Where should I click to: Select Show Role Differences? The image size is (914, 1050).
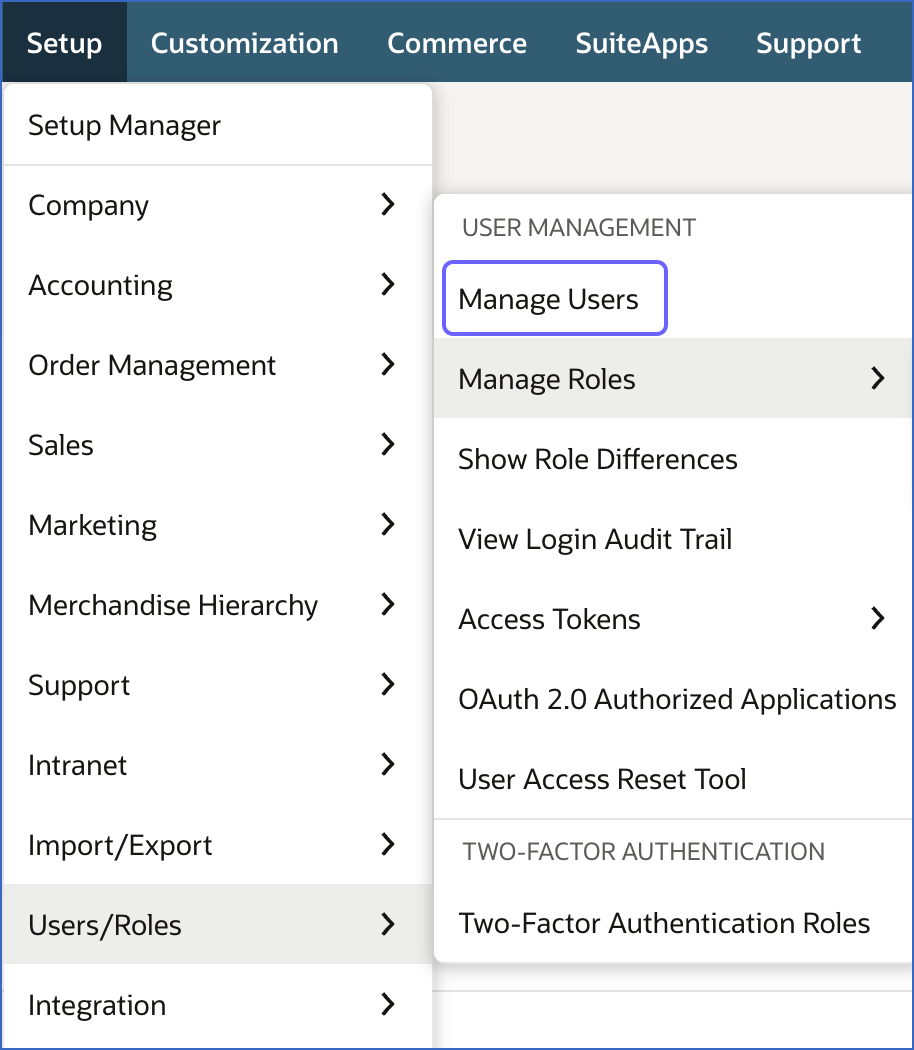(x=597, y=458)
